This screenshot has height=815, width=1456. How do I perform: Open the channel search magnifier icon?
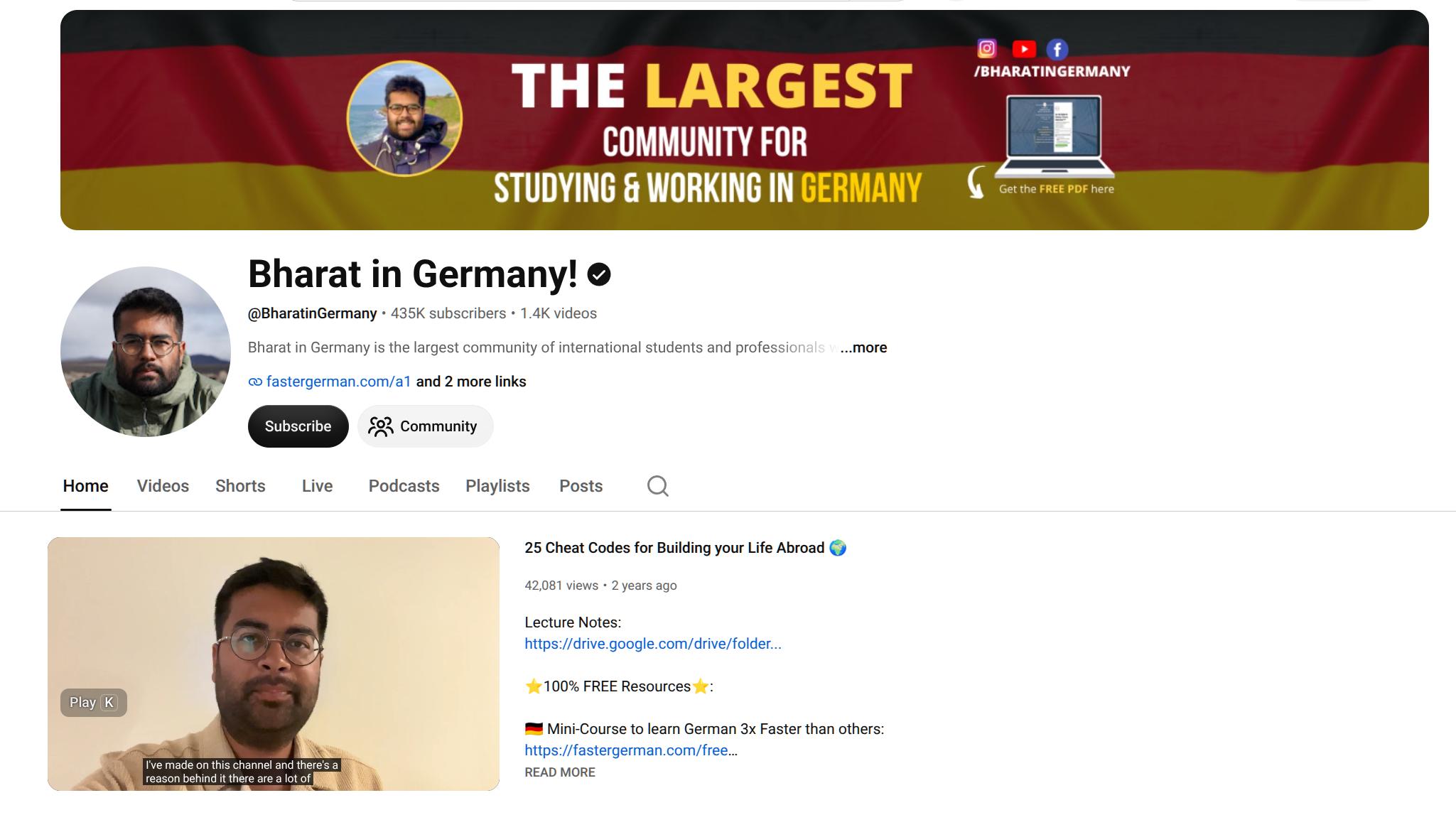[658, 486]
